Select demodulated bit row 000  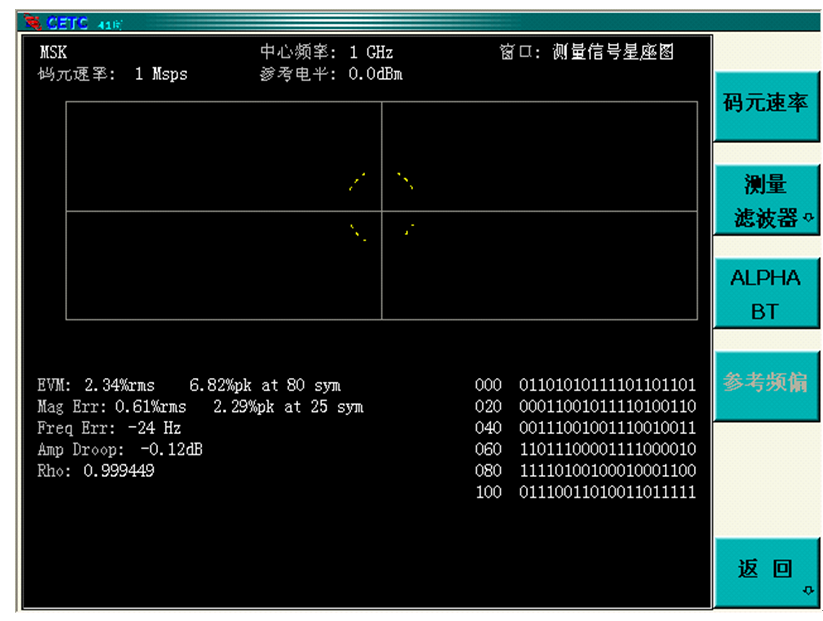[x=585, y=385]
